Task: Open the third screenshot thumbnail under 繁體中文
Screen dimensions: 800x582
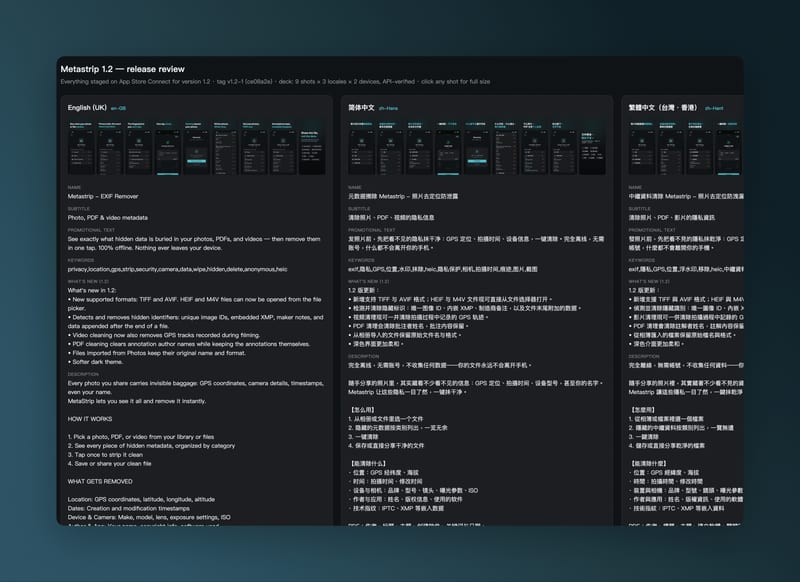Action: point(699,148)
